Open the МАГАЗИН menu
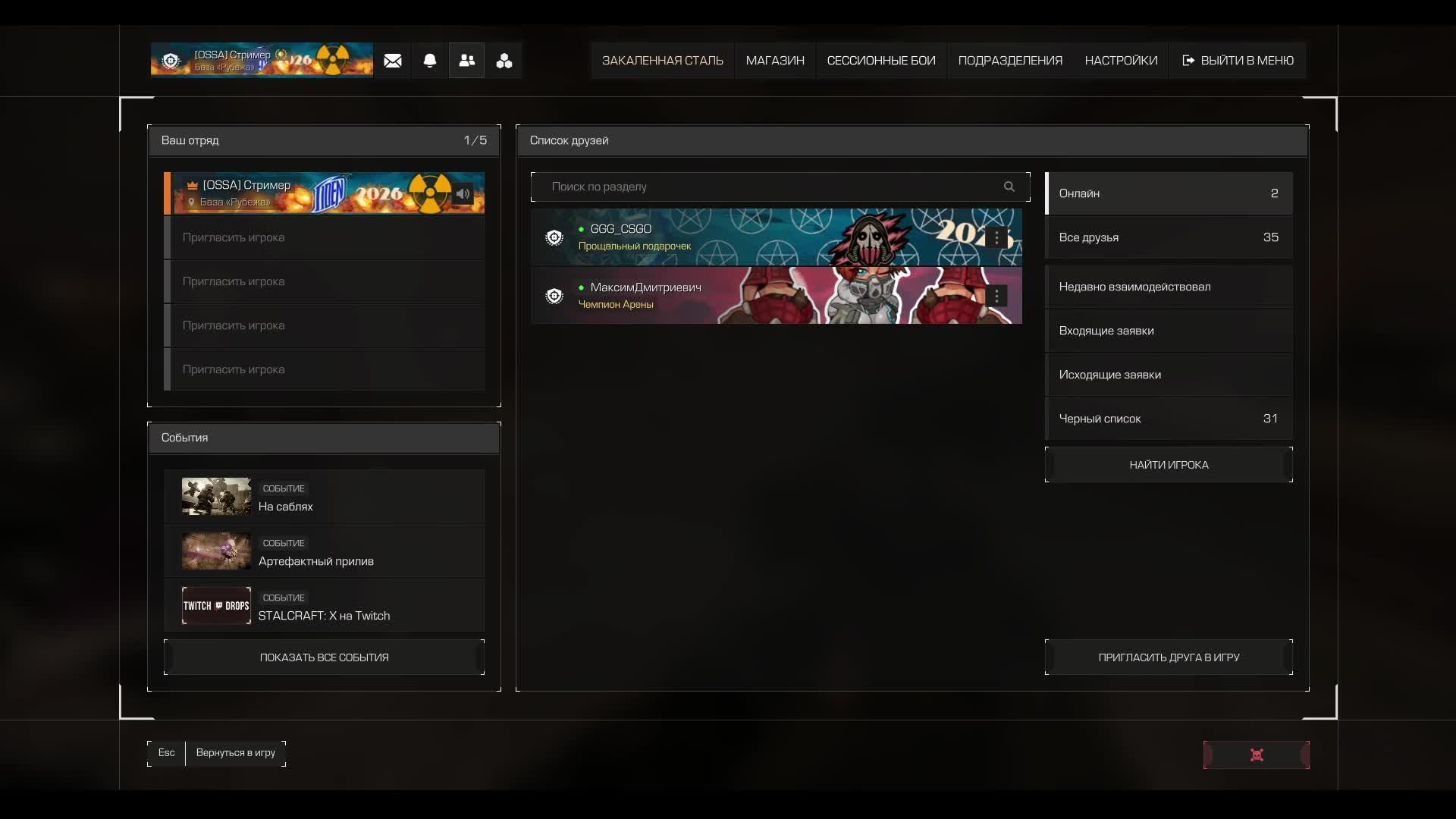Image resolution: width=1456 pixels, height=819 pixels. click(774, 61)
